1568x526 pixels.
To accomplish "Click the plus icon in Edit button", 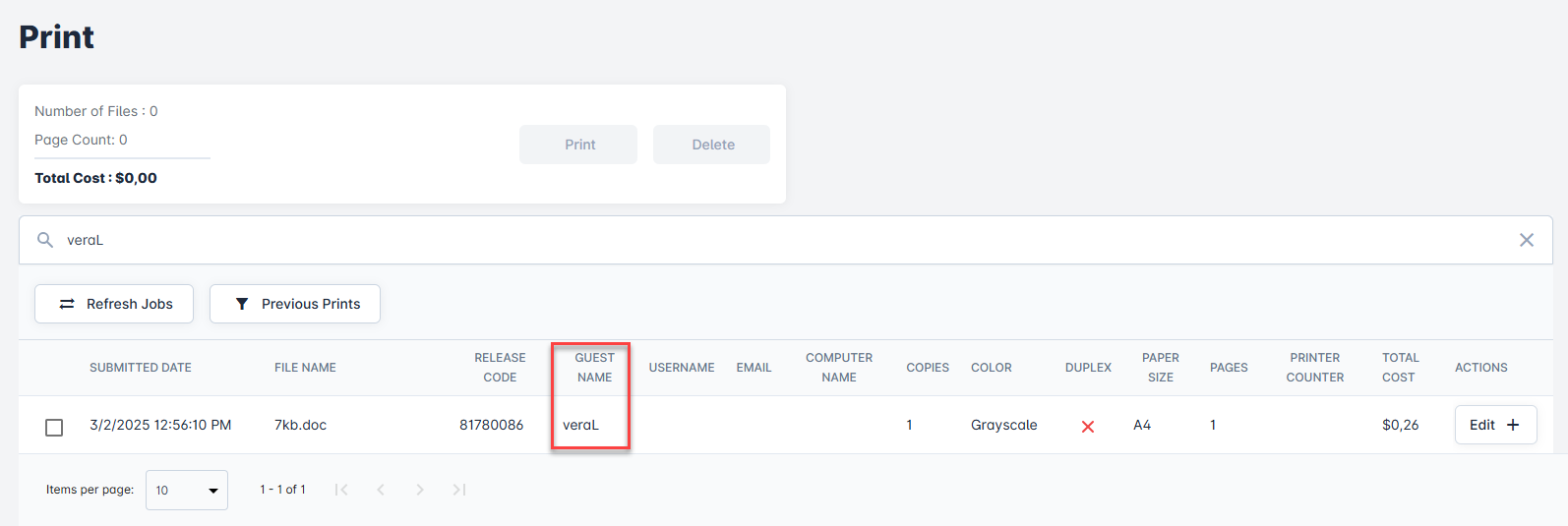I will (1513, 425).
